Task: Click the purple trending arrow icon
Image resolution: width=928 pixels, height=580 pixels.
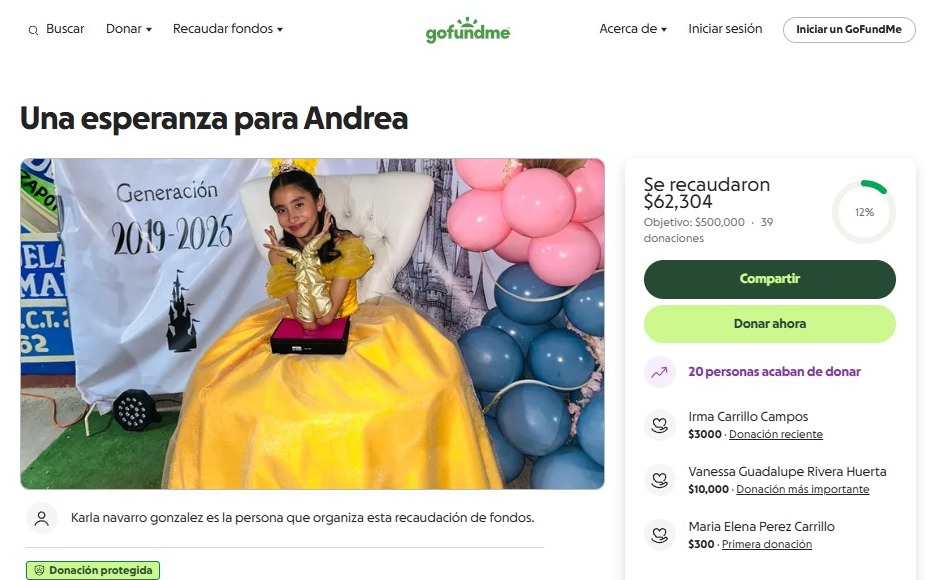Action: (659, 372)
